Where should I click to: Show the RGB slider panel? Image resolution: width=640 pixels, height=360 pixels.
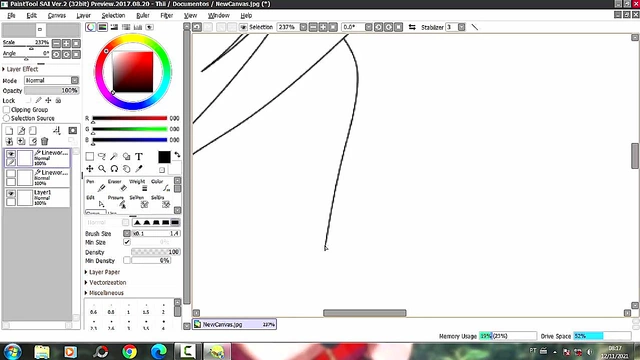[x=102, y=27]
